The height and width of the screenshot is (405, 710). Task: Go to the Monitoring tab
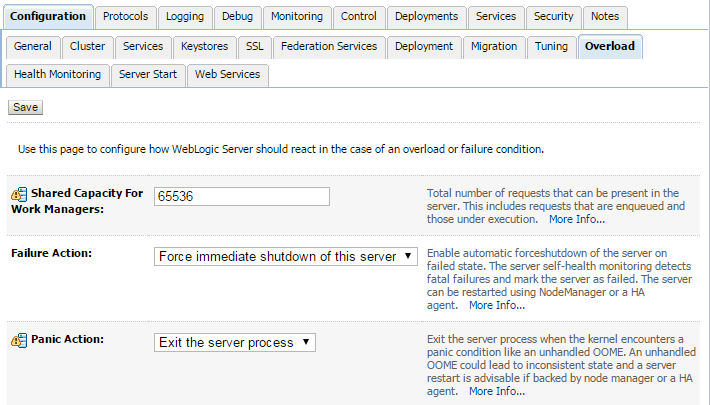click(x=296, y=17)
